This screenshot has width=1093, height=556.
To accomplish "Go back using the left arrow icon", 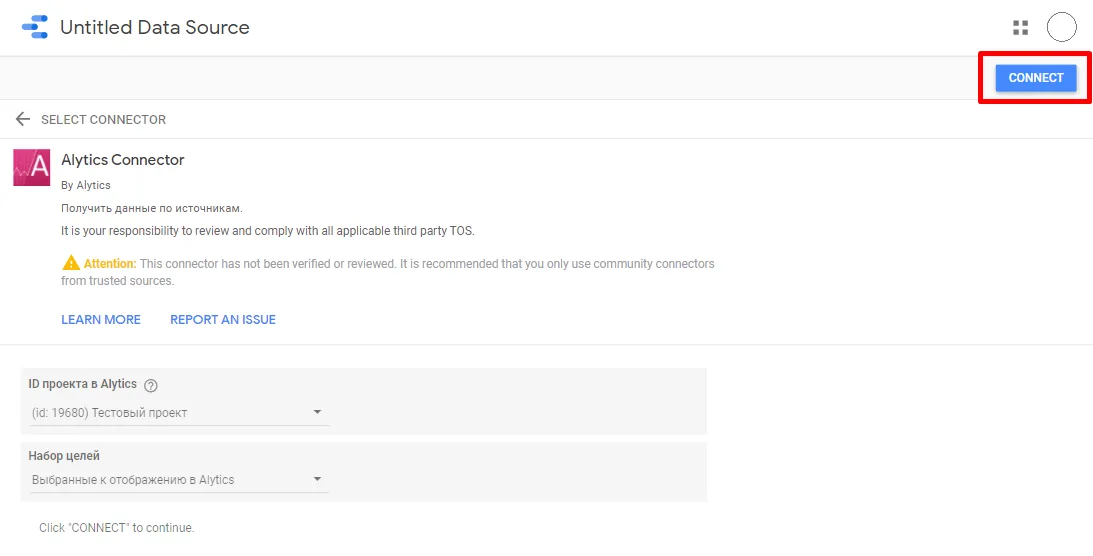I will [x=23, y=119].
